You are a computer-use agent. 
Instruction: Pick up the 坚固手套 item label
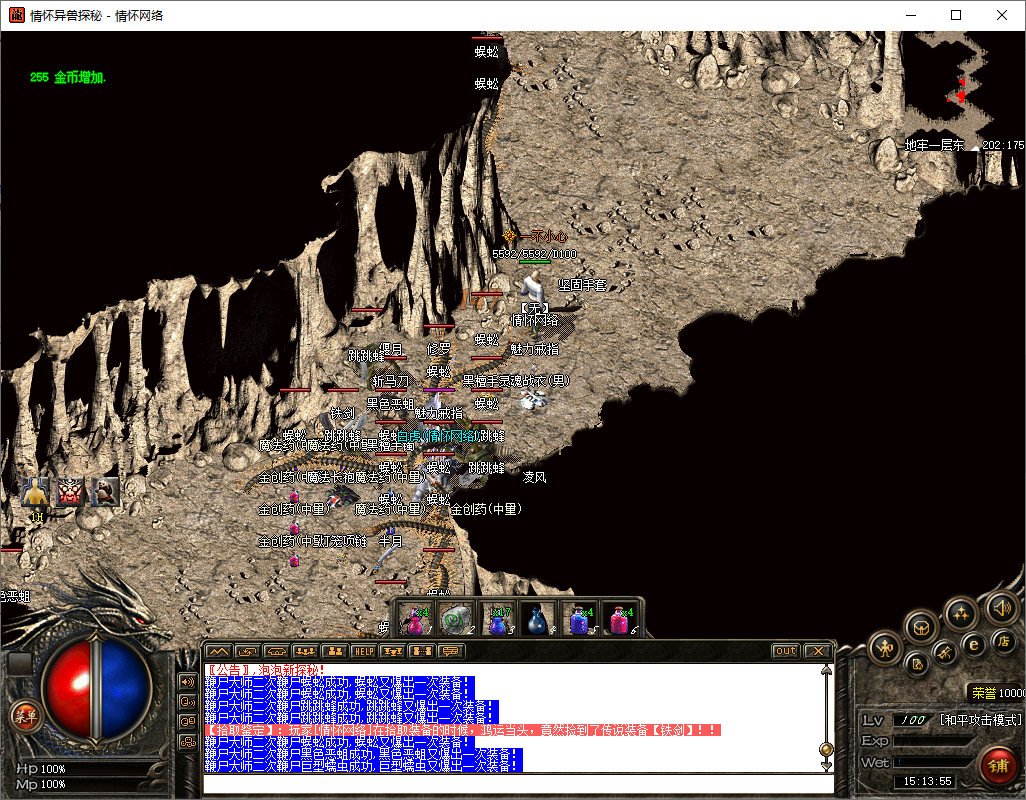(x=582, y=285)
